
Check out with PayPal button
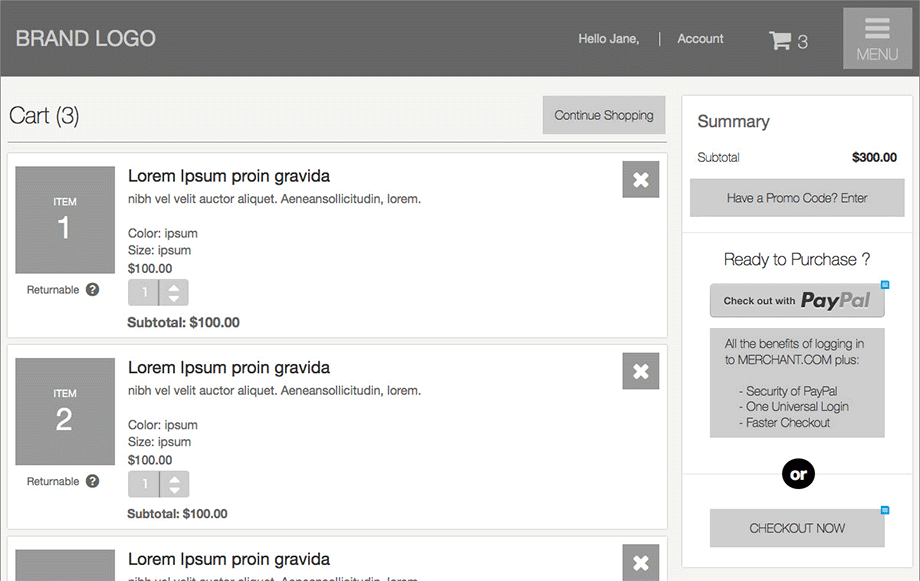tap(797, 301)
